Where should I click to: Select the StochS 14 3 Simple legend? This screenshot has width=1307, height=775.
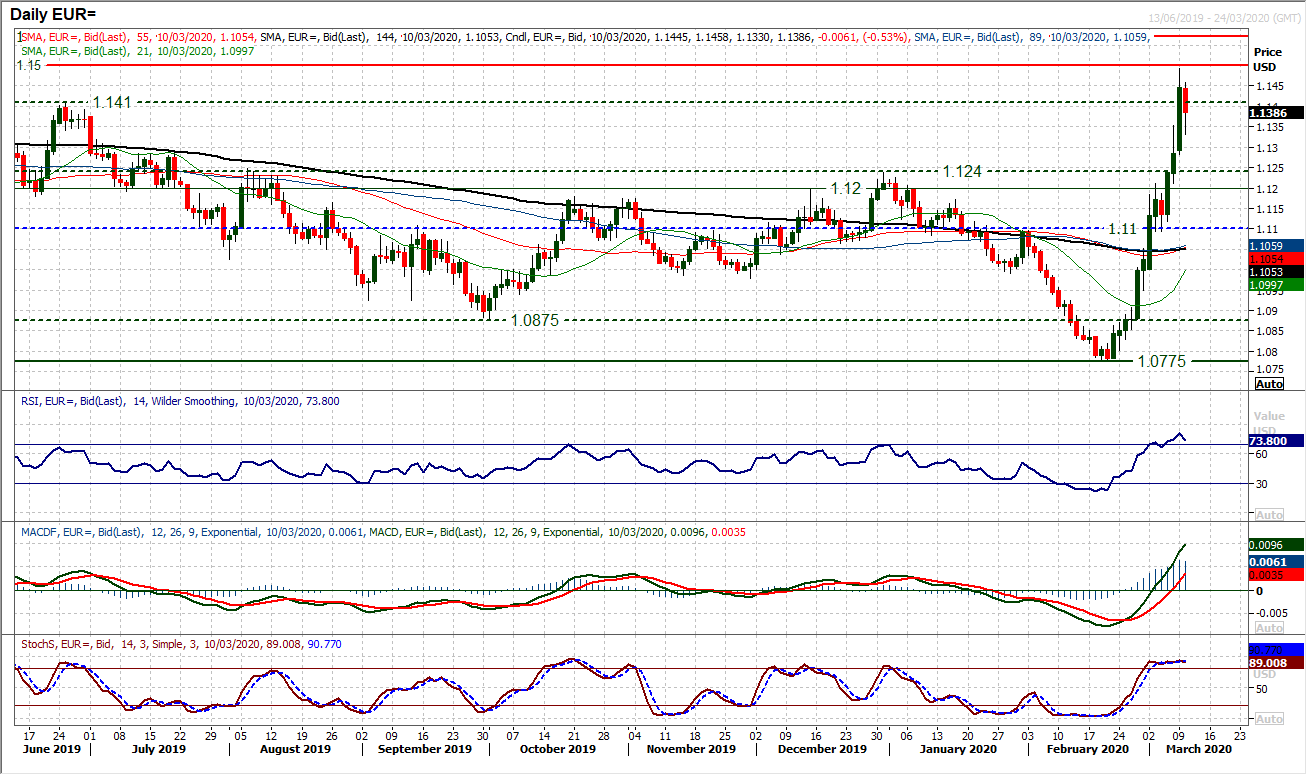(180, 644)
